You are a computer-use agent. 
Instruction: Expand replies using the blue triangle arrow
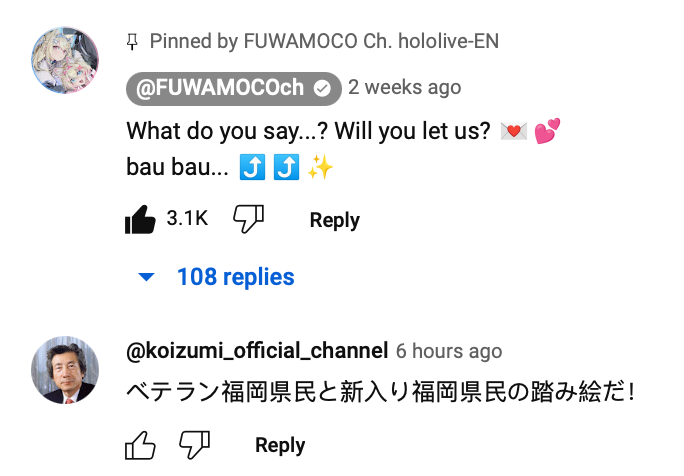[x=146, y=277]
